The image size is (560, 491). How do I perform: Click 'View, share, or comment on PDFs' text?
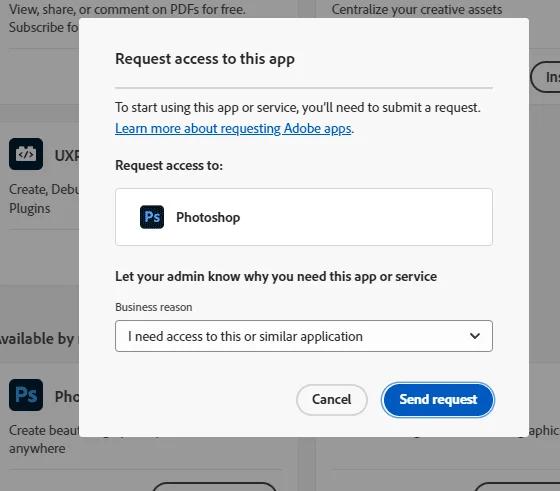[127, 10]
